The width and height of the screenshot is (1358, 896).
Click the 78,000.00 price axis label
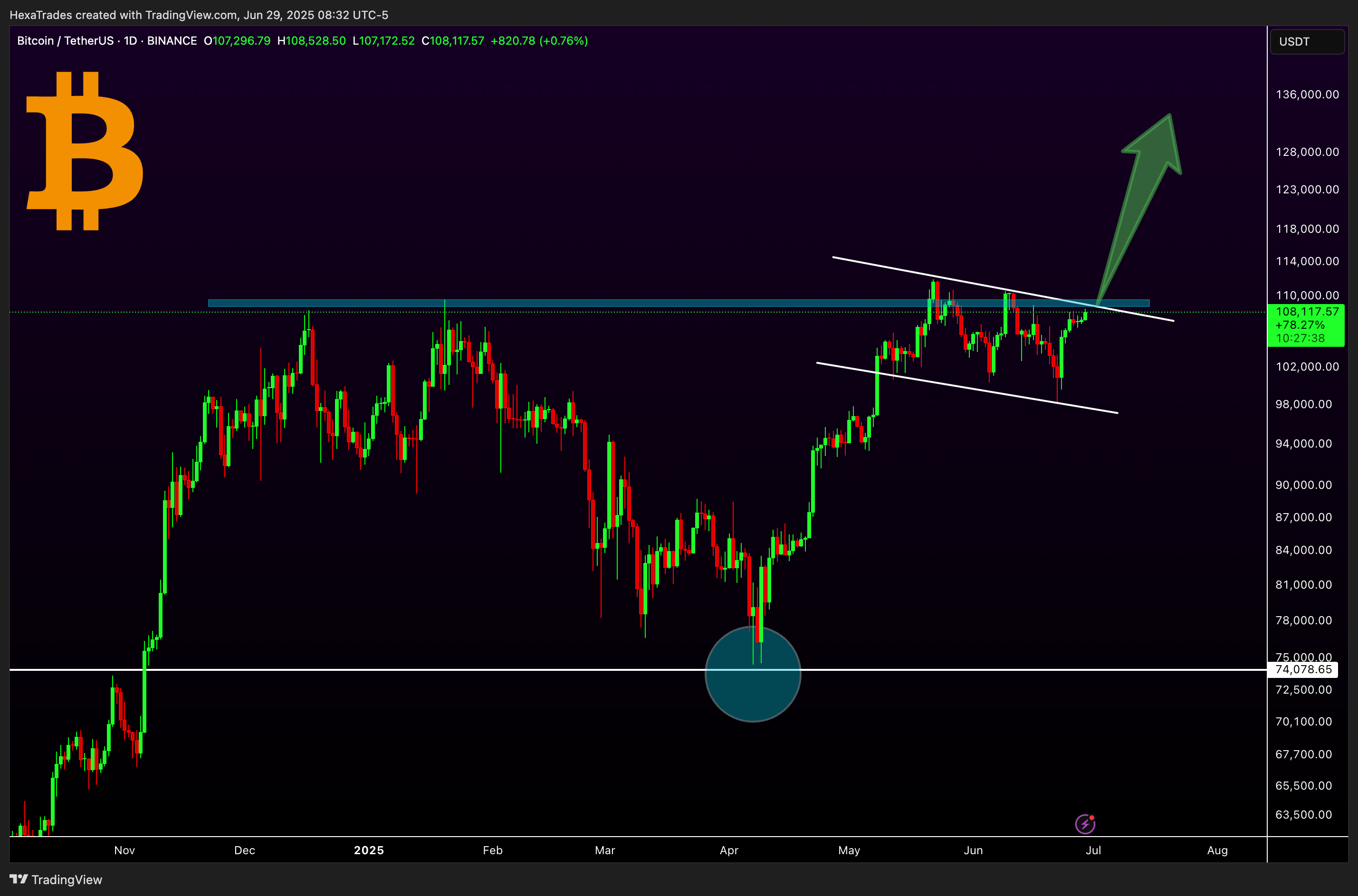click(x=1304, y=620)
